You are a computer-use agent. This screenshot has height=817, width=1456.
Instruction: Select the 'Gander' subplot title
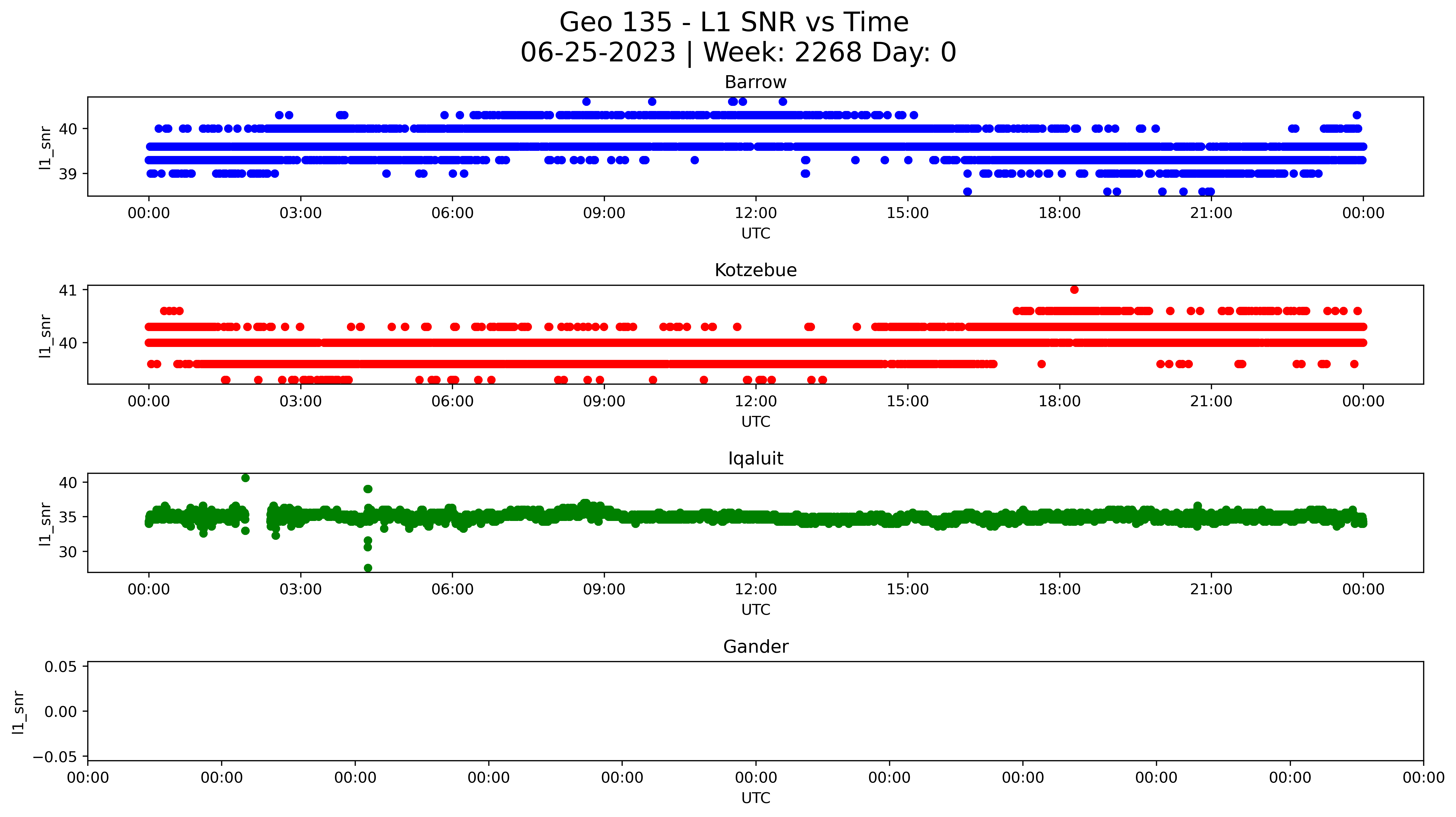pyautogui.click(x=756, y=647)
